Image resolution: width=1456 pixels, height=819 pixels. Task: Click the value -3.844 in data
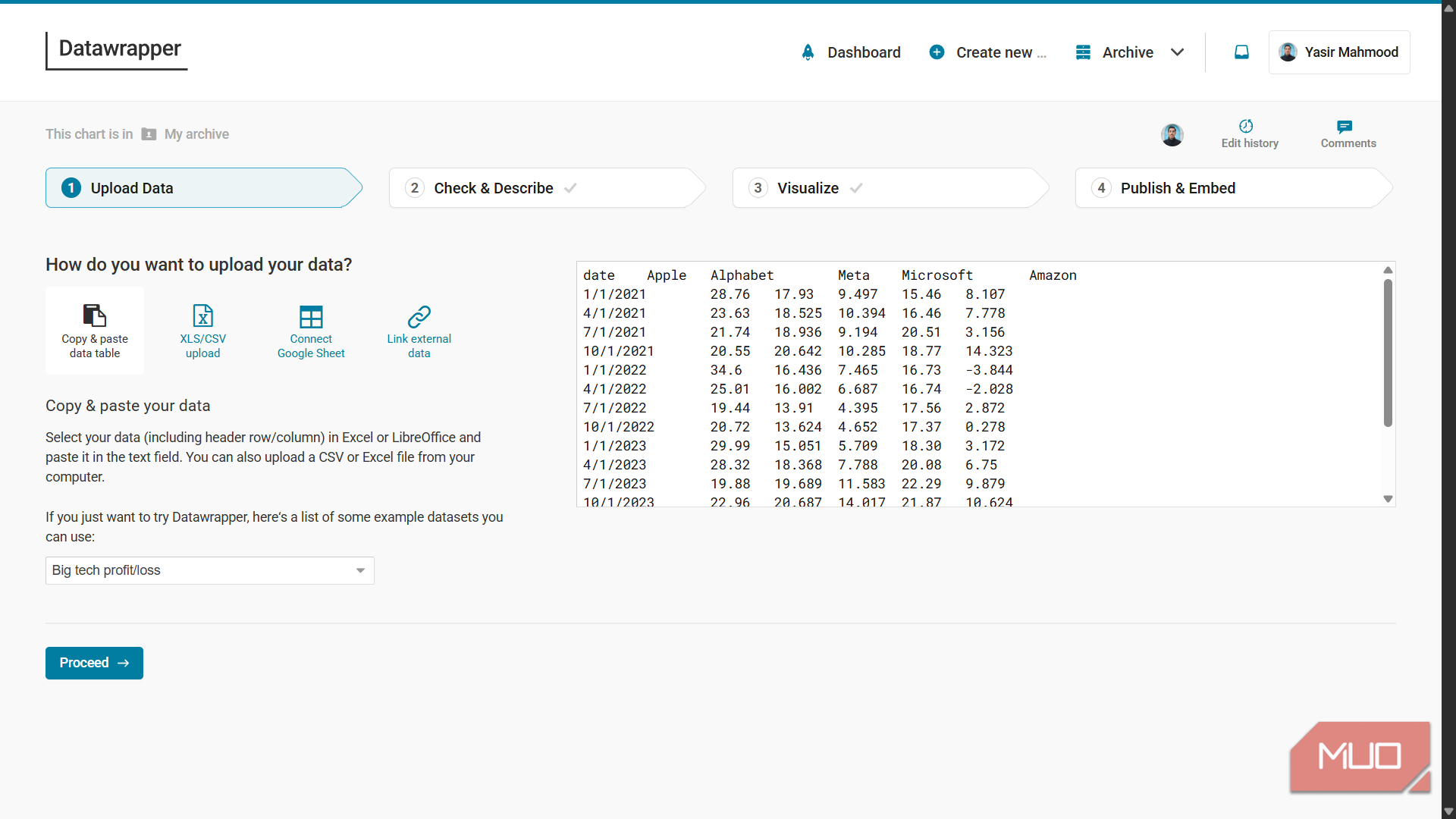pyautogui.click(x=989, y=370)
